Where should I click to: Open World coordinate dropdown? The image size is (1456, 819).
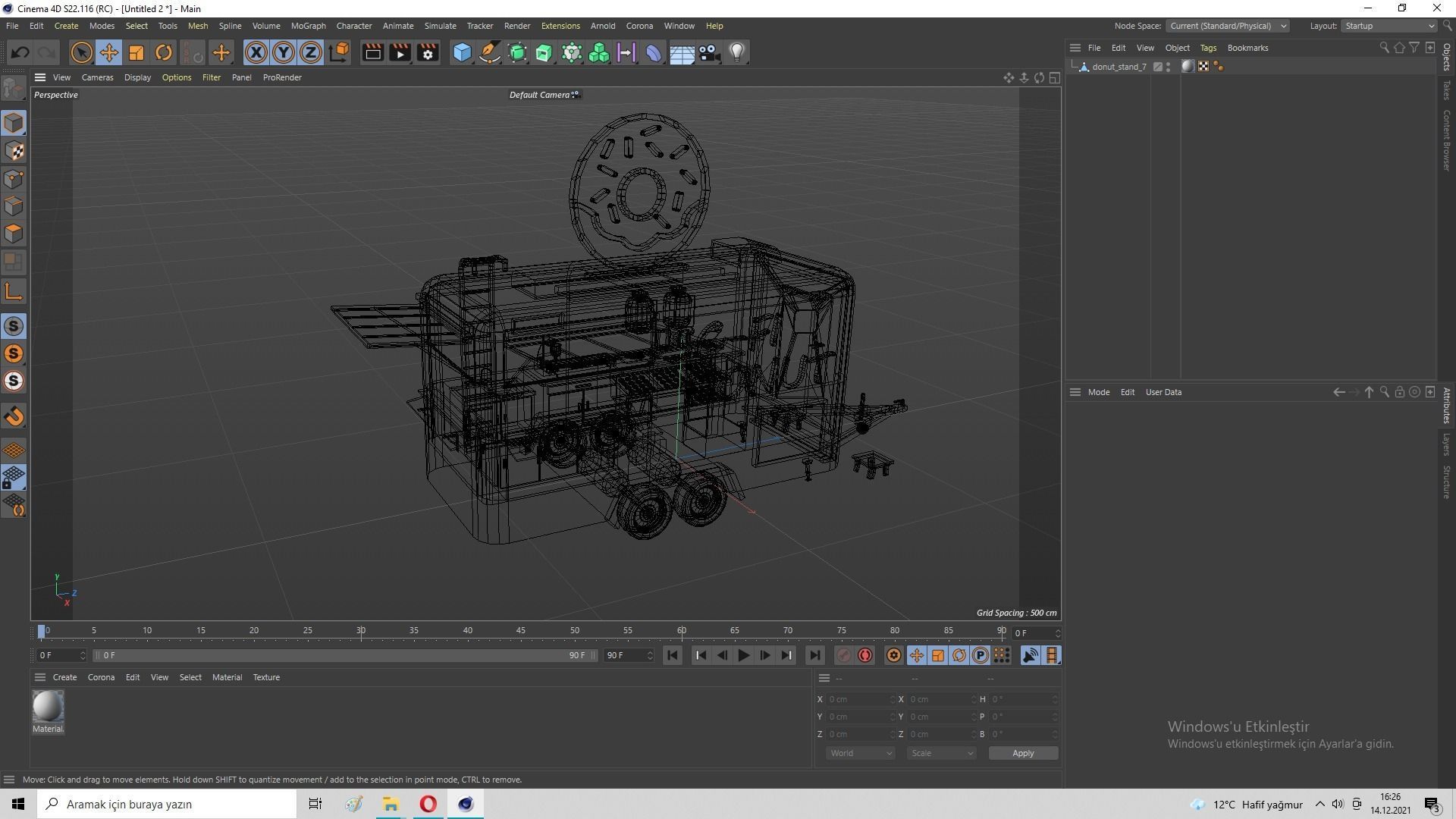pyautogui.click(x=860, y=753)
